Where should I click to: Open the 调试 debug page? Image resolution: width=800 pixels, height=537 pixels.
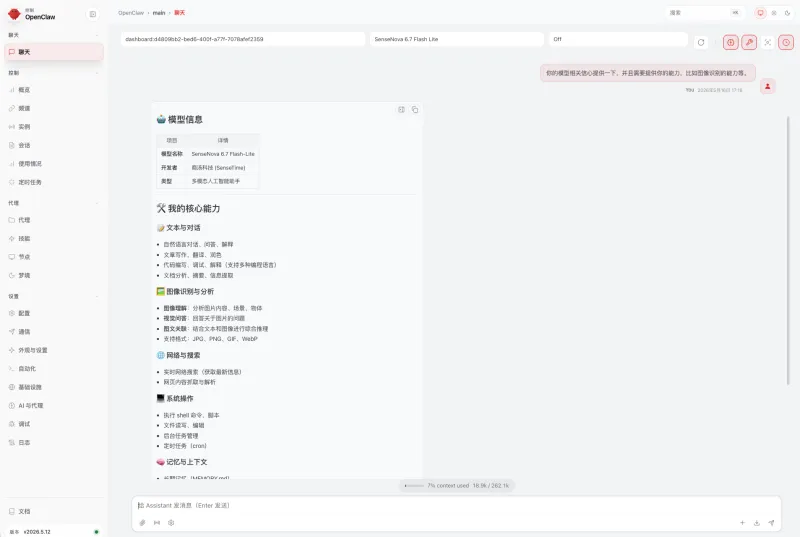coord(54,424)
